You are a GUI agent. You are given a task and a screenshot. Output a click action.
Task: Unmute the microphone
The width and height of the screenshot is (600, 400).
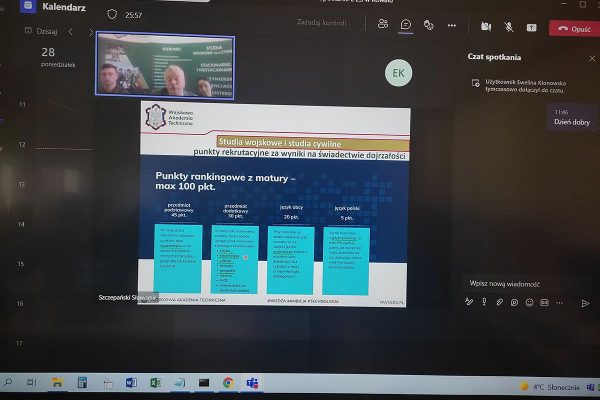coord(508,26)
